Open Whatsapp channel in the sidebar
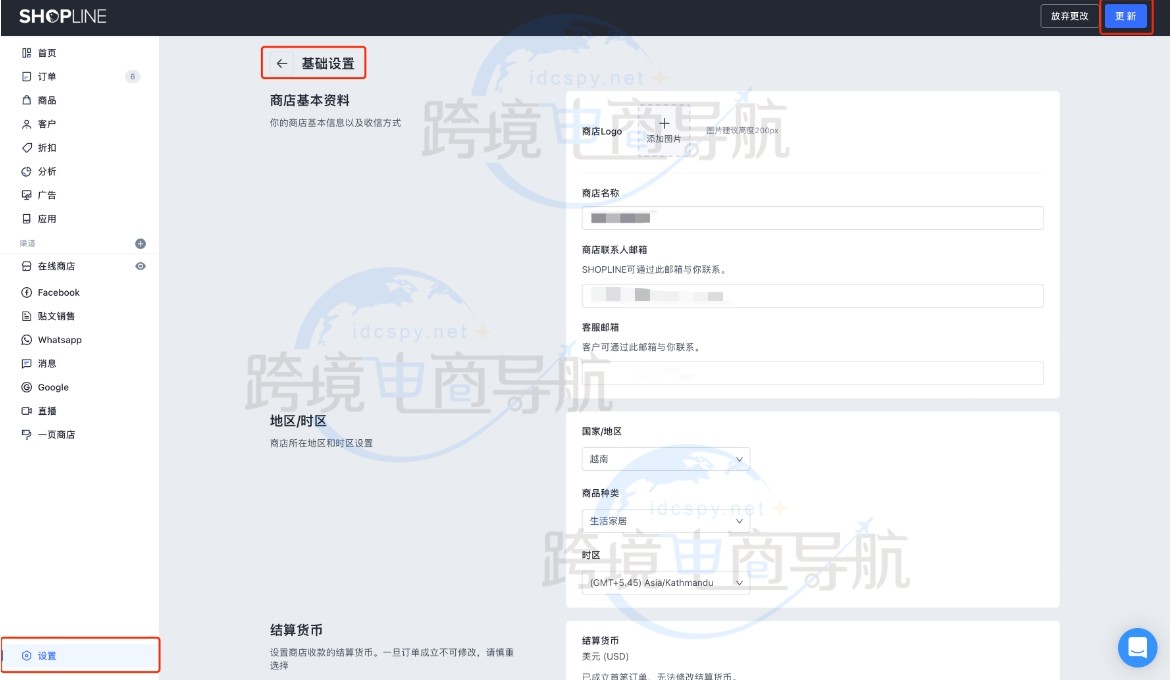Viewport: 1170px width, 680px height. coord(59,340)
